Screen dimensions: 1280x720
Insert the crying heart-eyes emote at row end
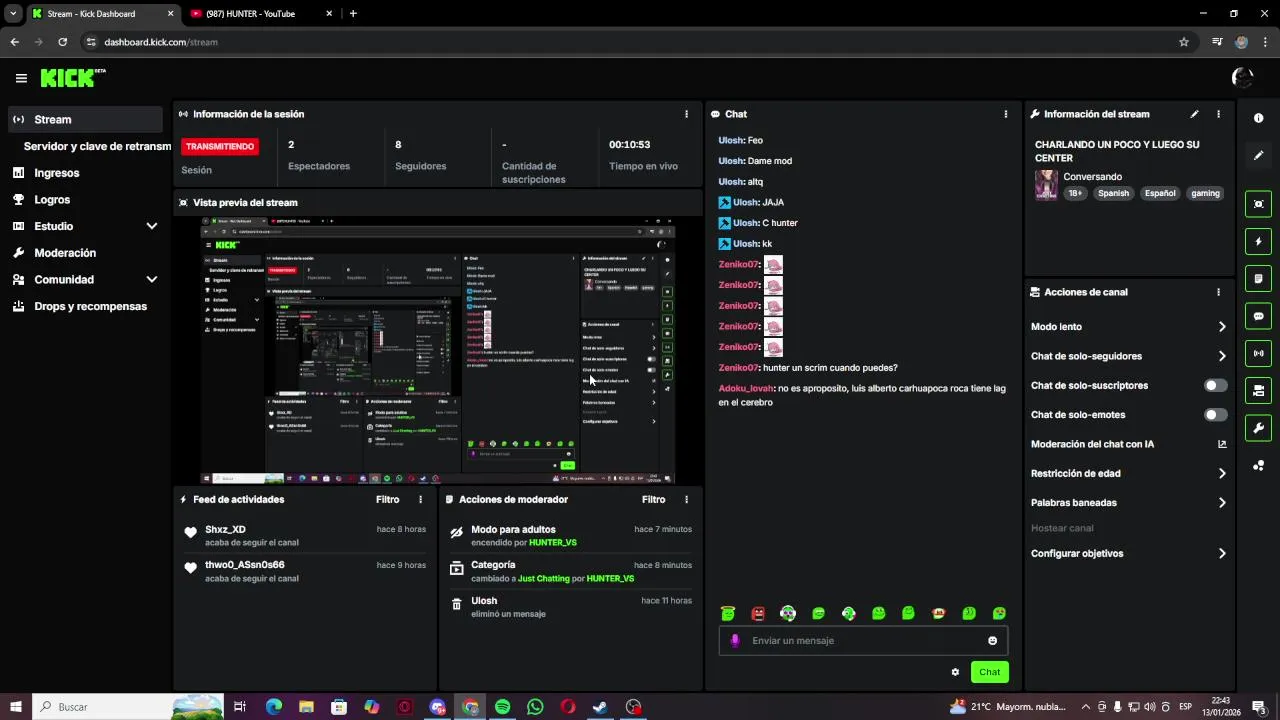click(x=998, y=613)
